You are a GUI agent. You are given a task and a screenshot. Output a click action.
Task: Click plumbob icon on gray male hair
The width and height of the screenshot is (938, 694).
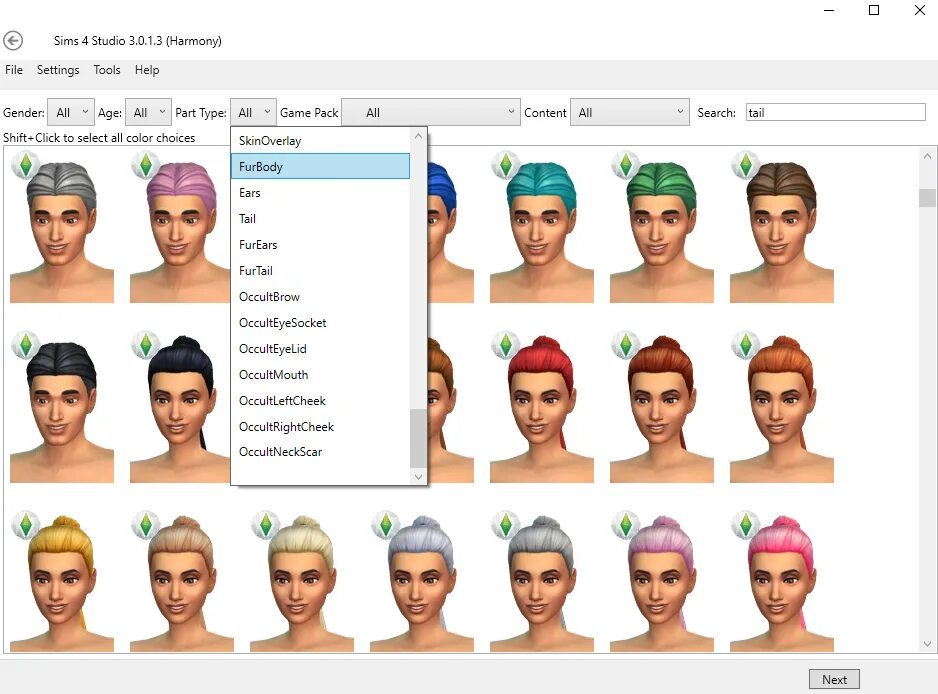[26, 165]
